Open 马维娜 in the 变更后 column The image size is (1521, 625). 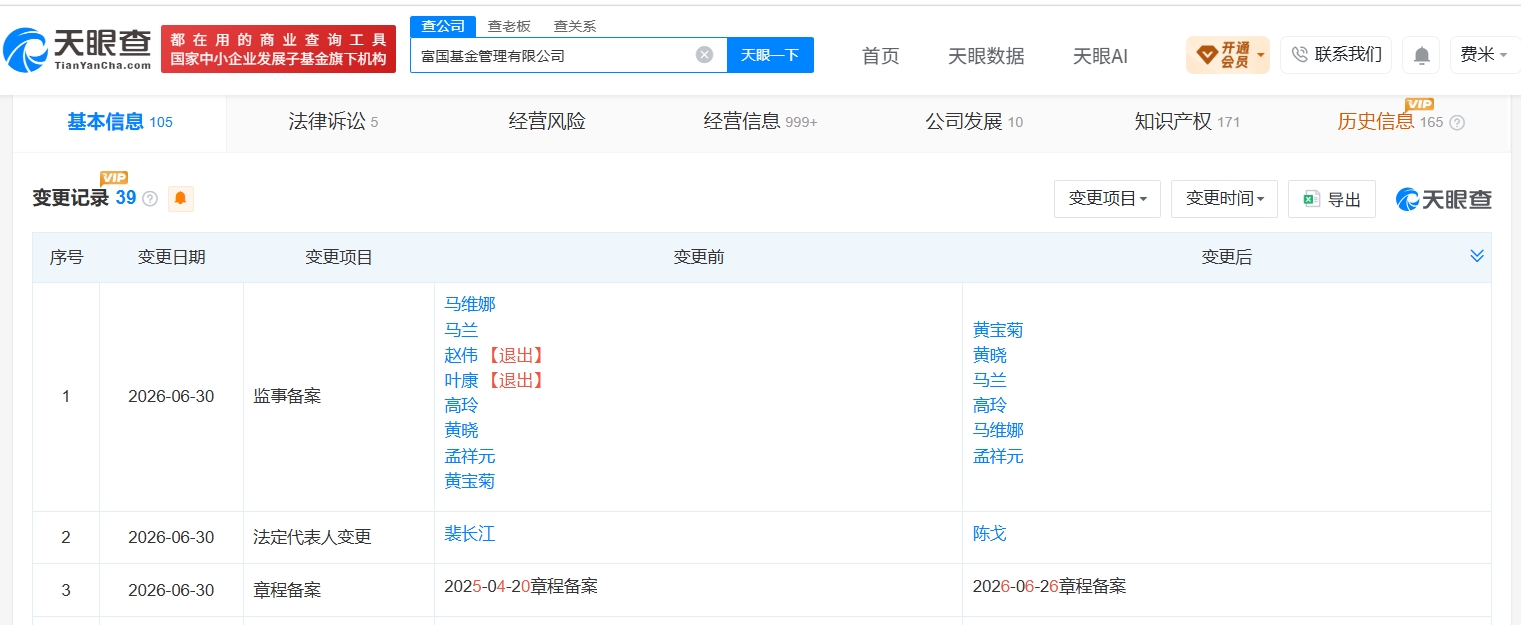(x=998, y=430)
